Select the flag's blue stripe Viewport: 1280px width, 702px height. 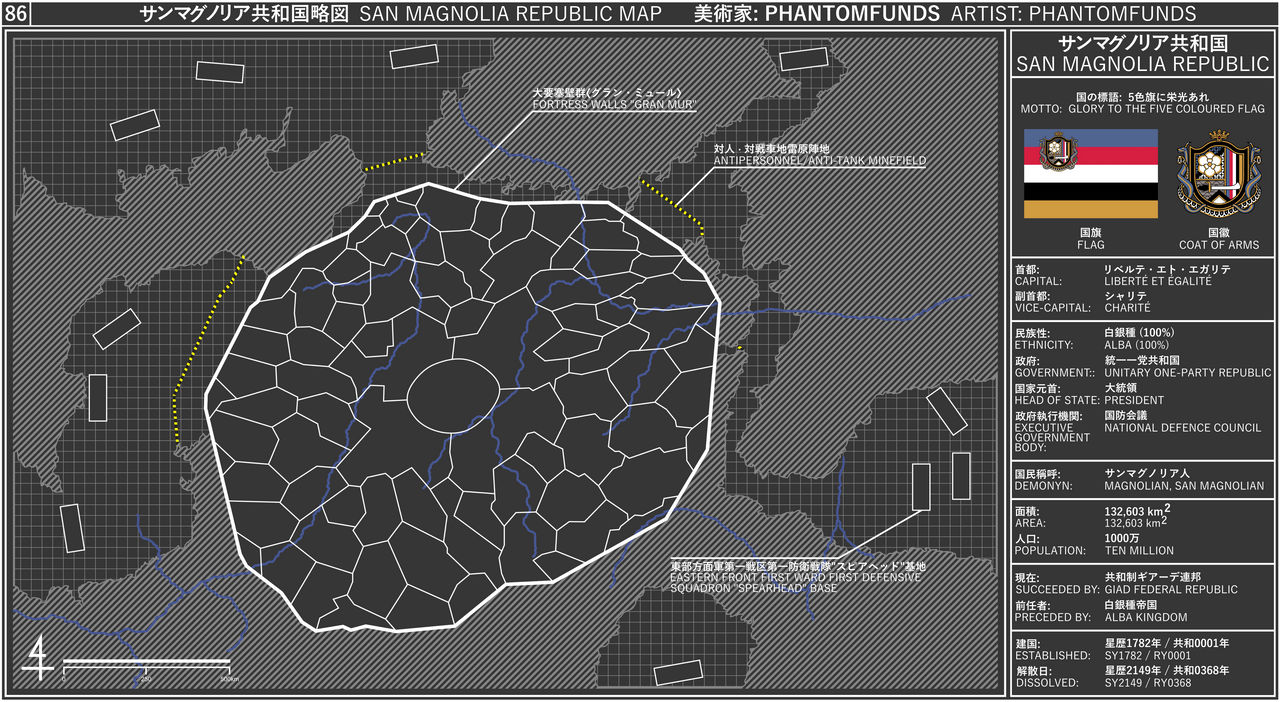coord(1091,137)
